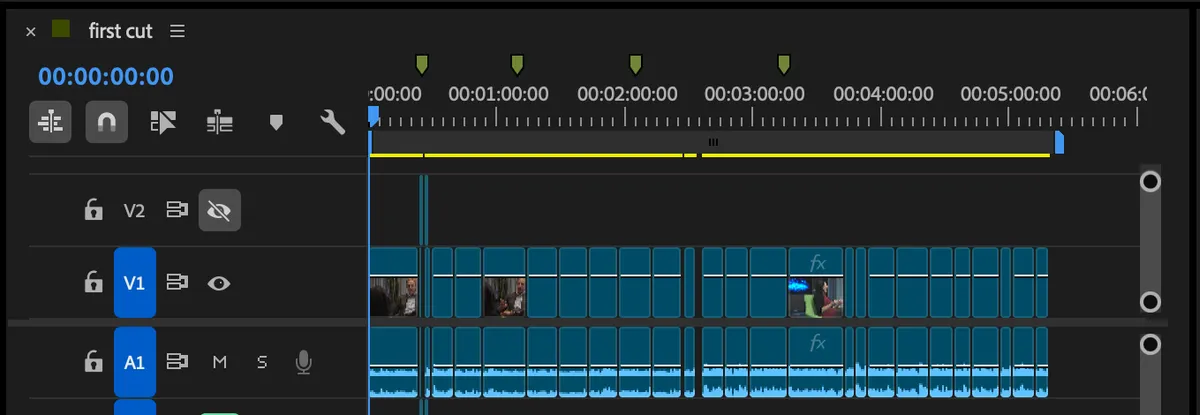Viewport: 1200px width, 415px height.
Task: Hide V1 track output with eye
Action: click(x=219, y=283)
